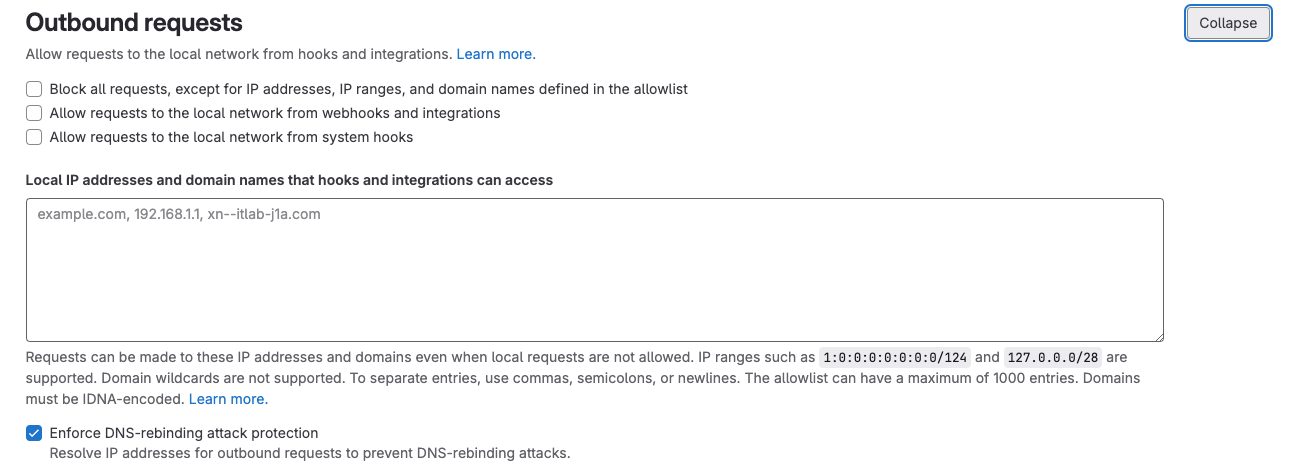Click the allowlist text area resize handle
Screen dimensions: 1293x473
pyautogui.click(x=1158, y=336)
